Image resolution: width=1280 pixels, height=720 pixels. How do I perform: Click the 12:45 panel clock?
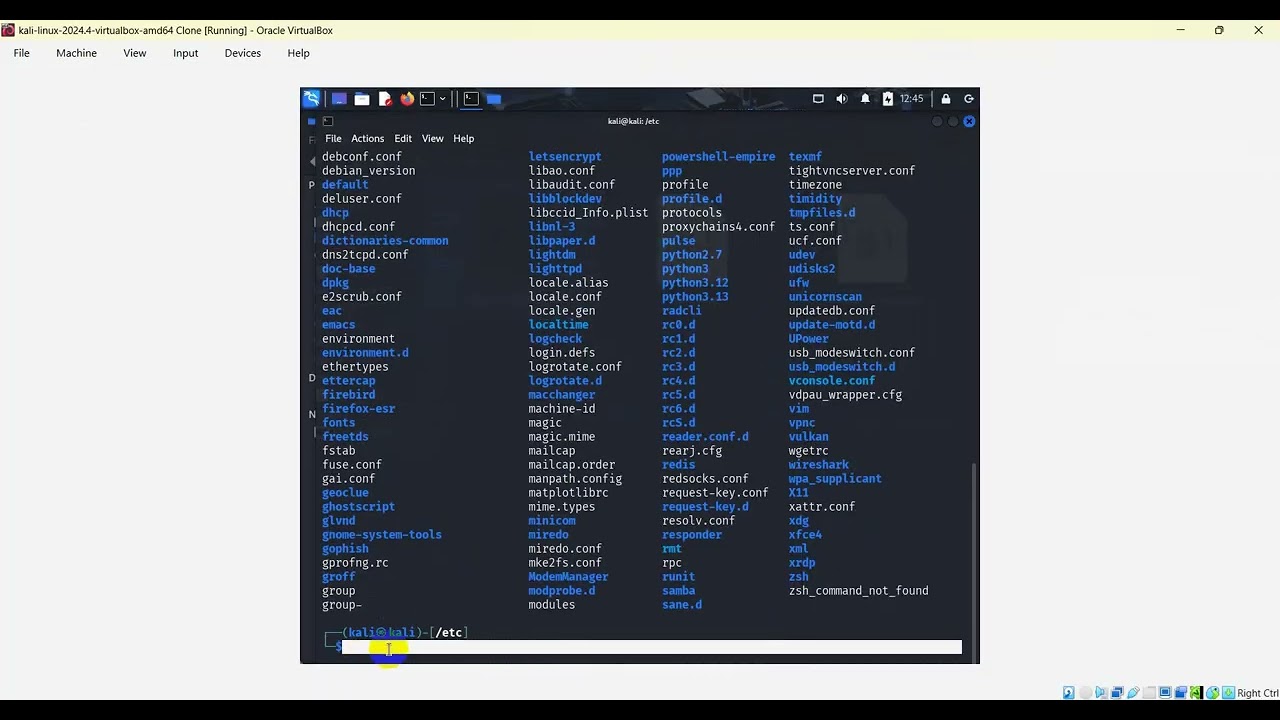point(911,99)
